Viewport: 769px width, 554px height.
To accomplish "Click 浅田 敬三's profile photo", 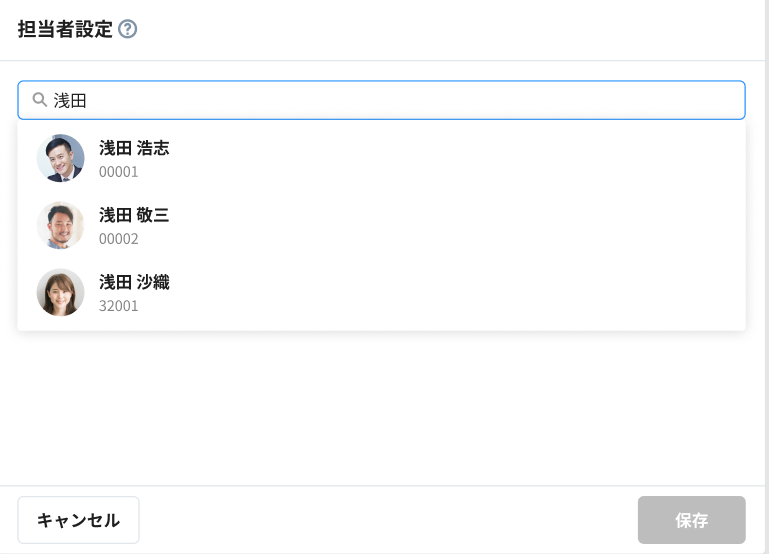I will 61,225.
